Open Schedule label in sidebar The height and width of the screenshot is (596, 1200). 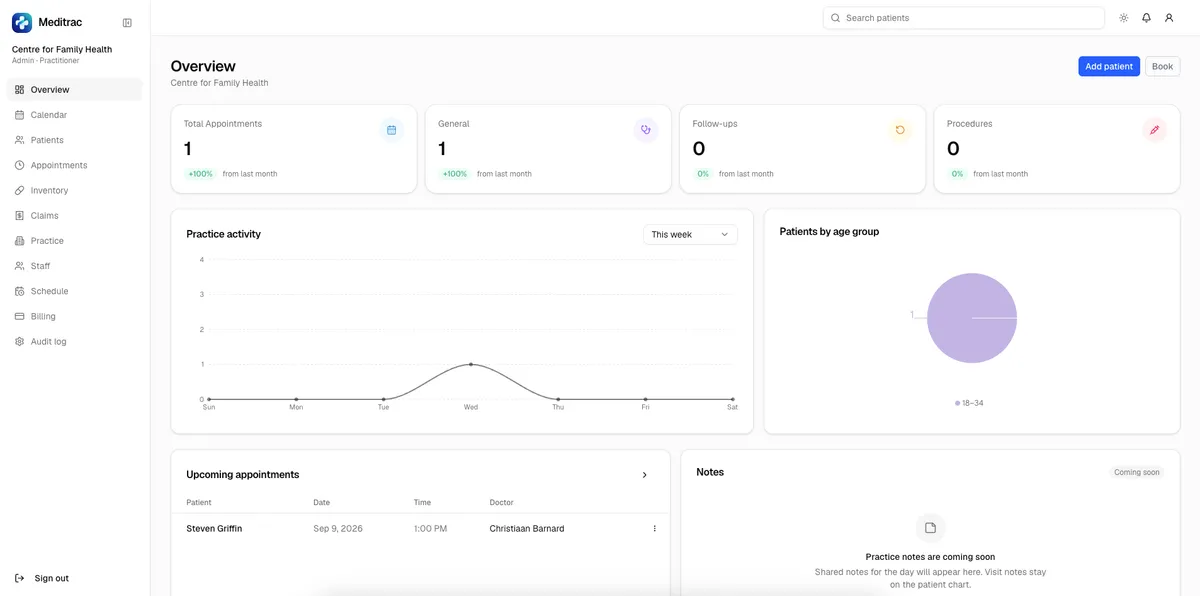click(50, 291)
